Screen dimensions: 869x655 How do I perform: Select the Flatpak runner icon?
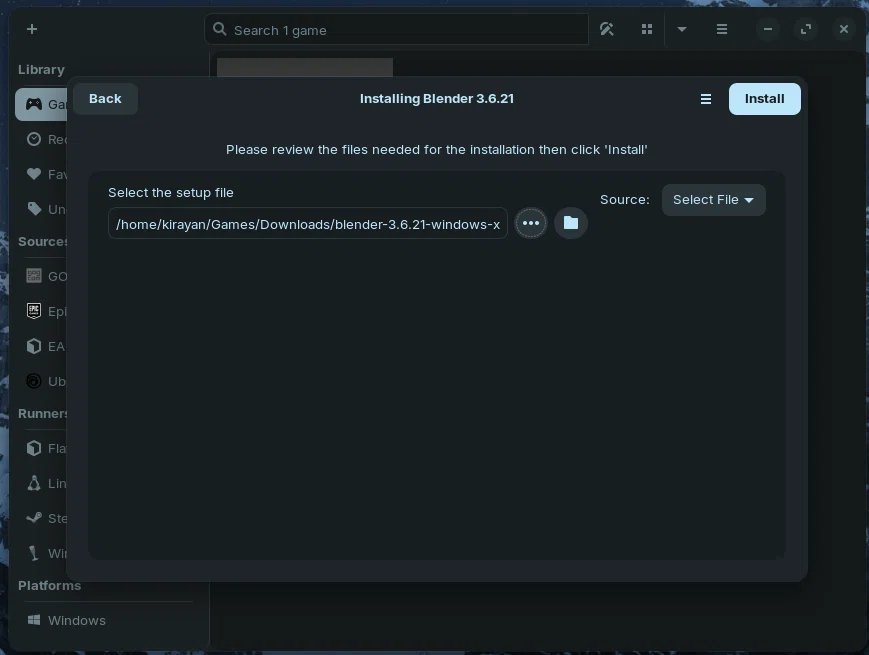point(34,448)
